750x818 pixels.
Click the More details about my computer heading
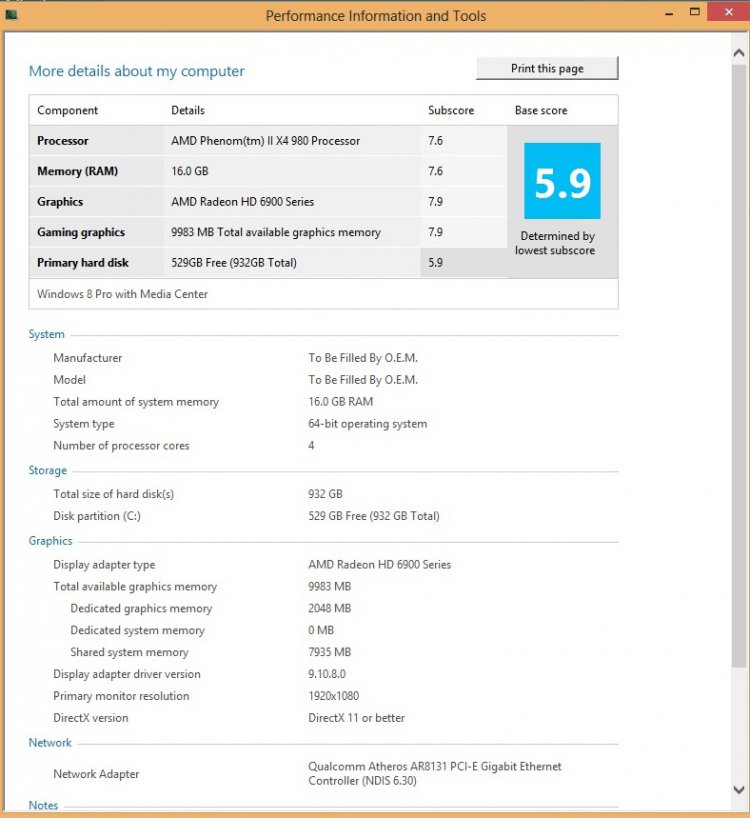tap(136, 71)
